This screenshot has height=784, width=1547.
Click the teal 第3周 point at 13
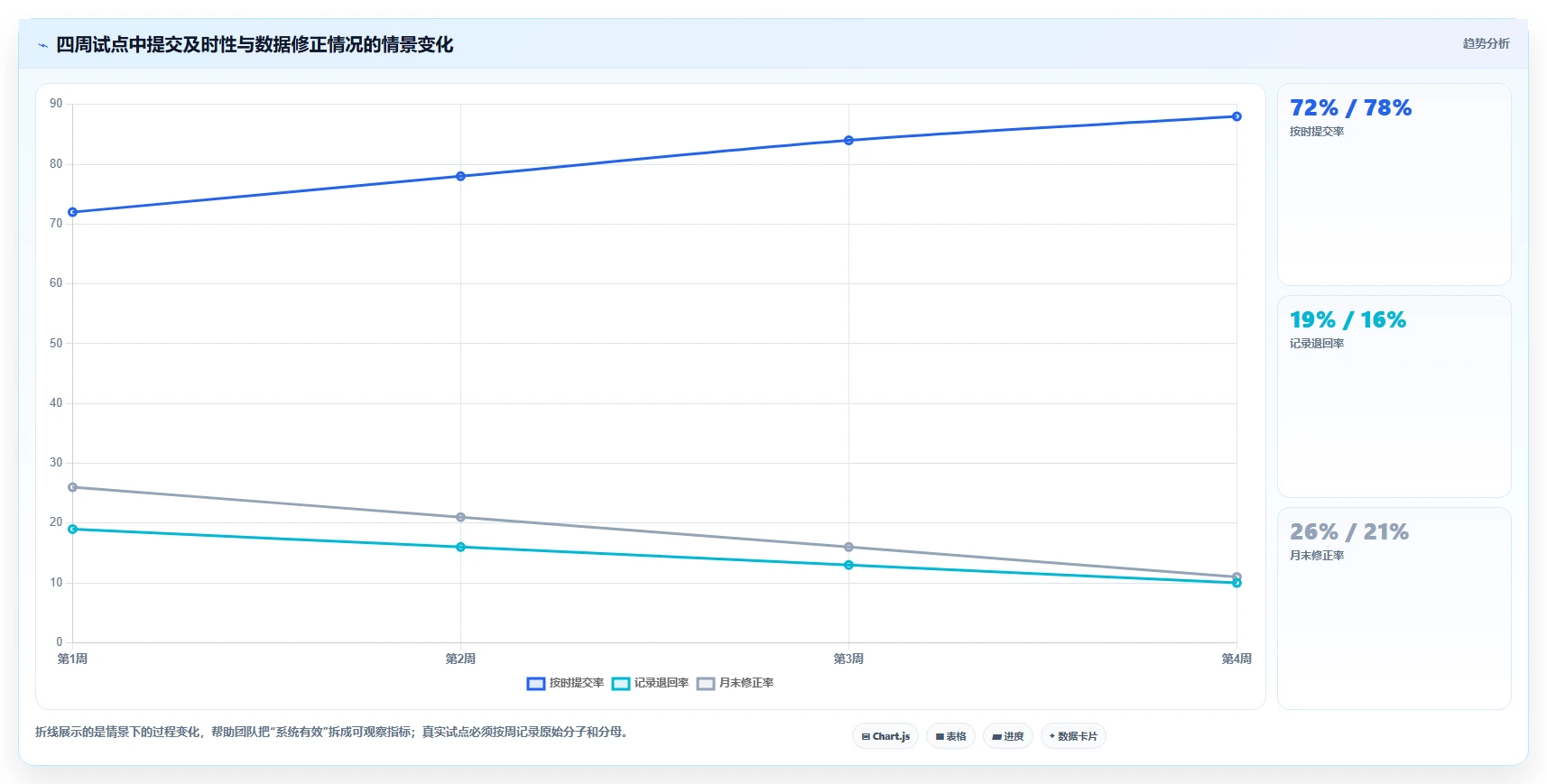pos(848,565)
